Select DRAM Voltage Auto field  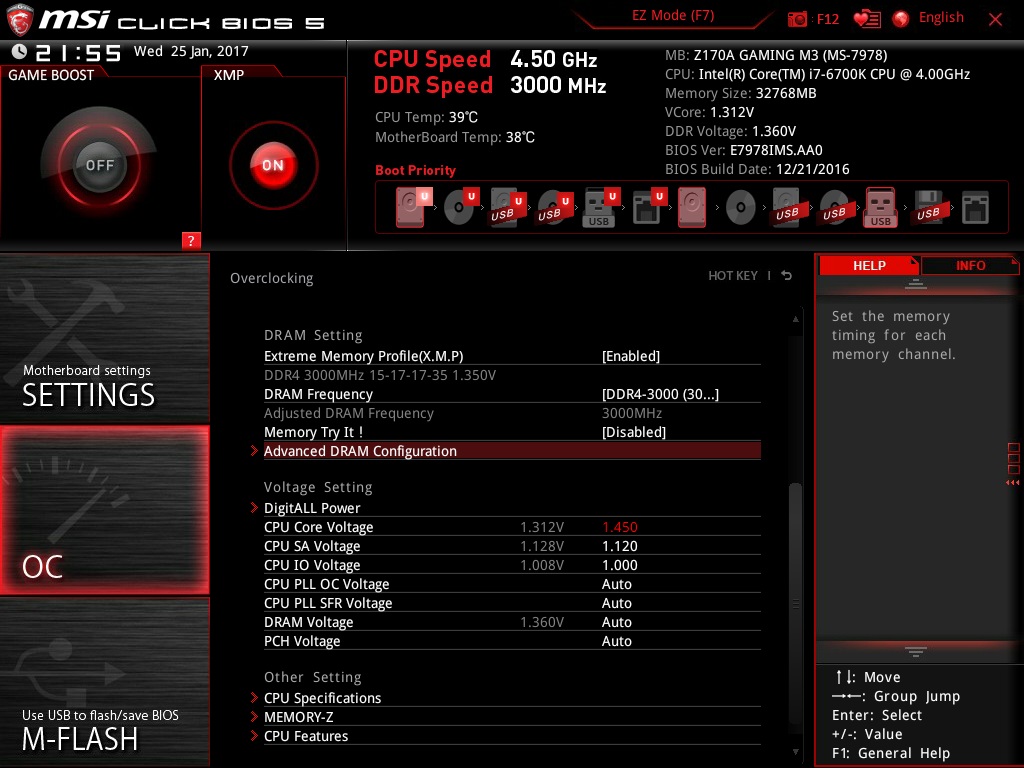point(616,622)
